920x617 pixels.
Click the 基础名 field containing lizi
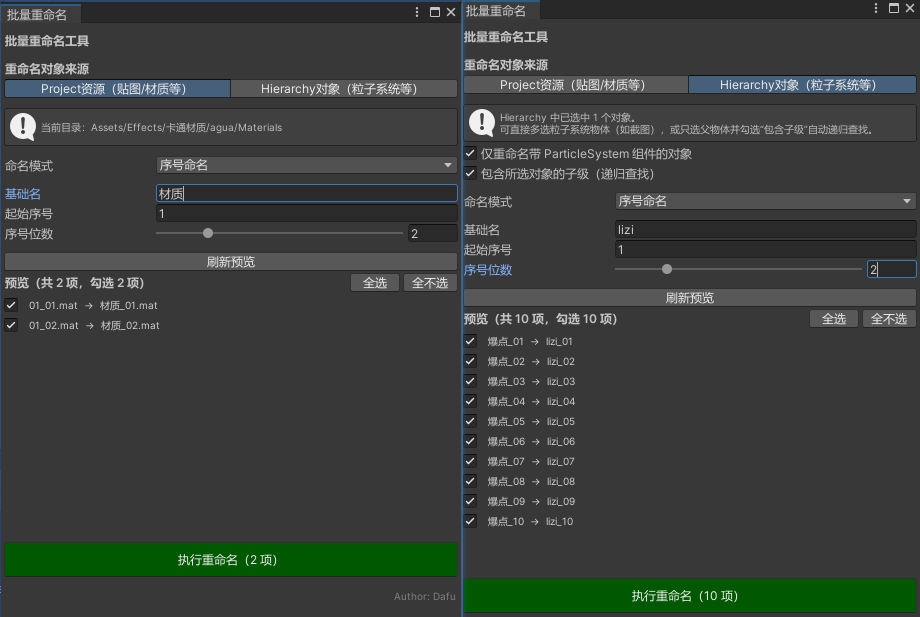tap(765, 230)
